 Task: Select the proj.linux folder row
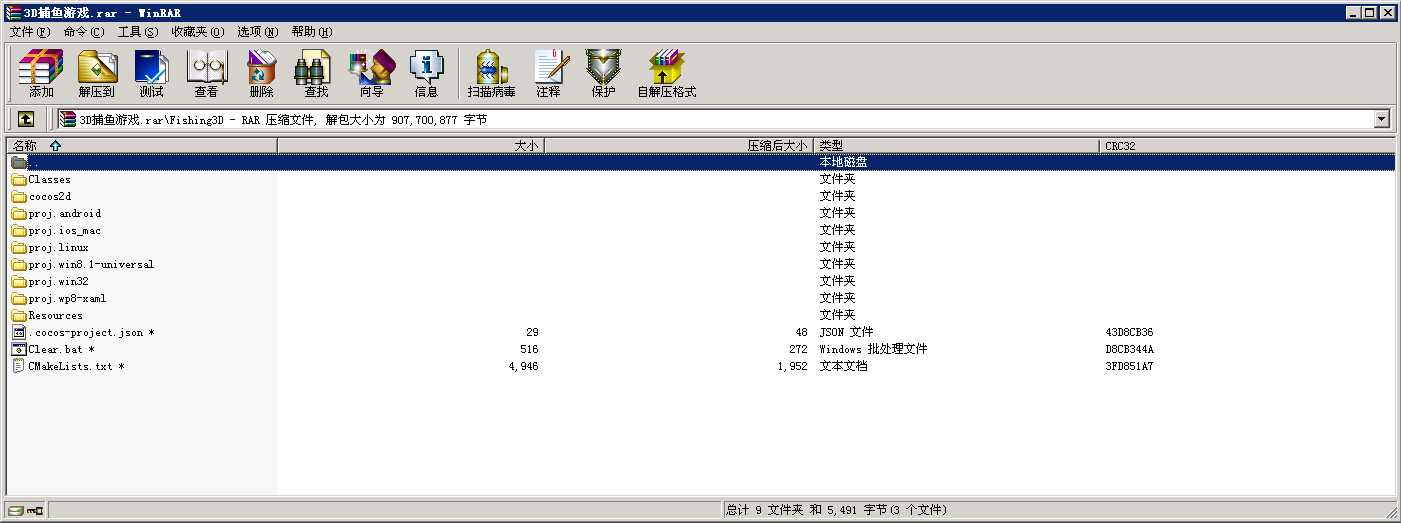pyautogui.click(x=700, y=247)
